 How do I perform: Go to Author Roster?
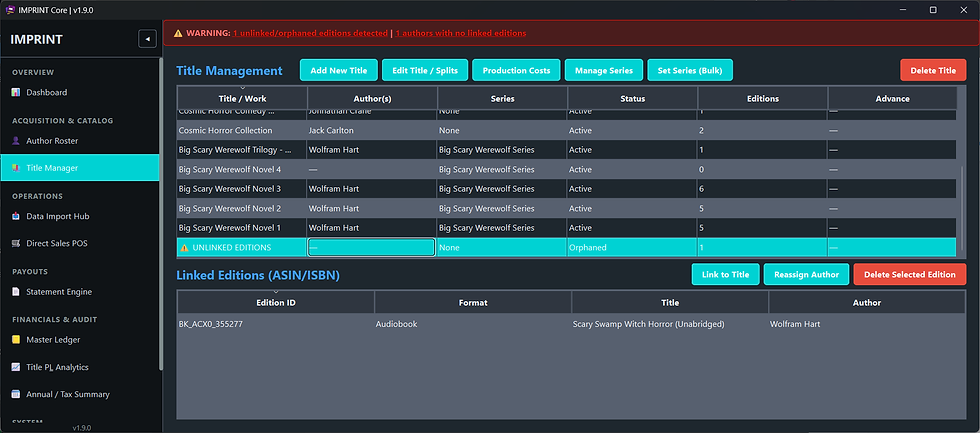(x=79, y=141)
